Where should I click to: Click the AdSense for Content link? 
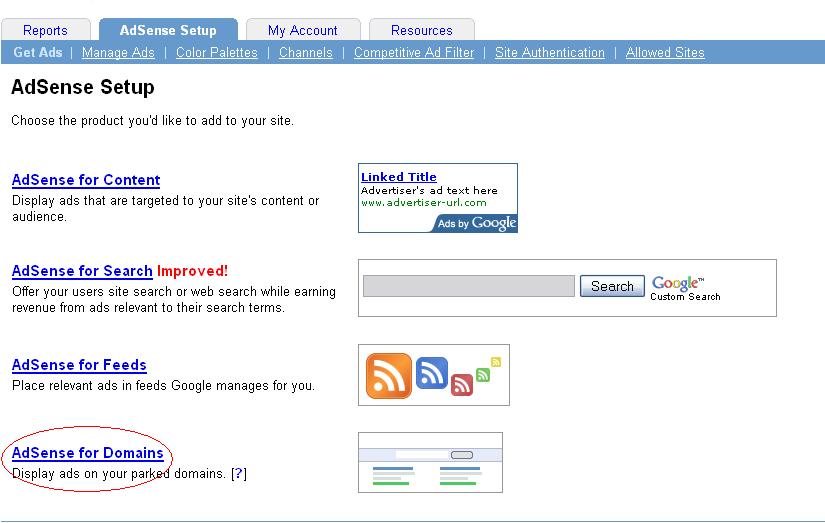[x=86, y=180]
